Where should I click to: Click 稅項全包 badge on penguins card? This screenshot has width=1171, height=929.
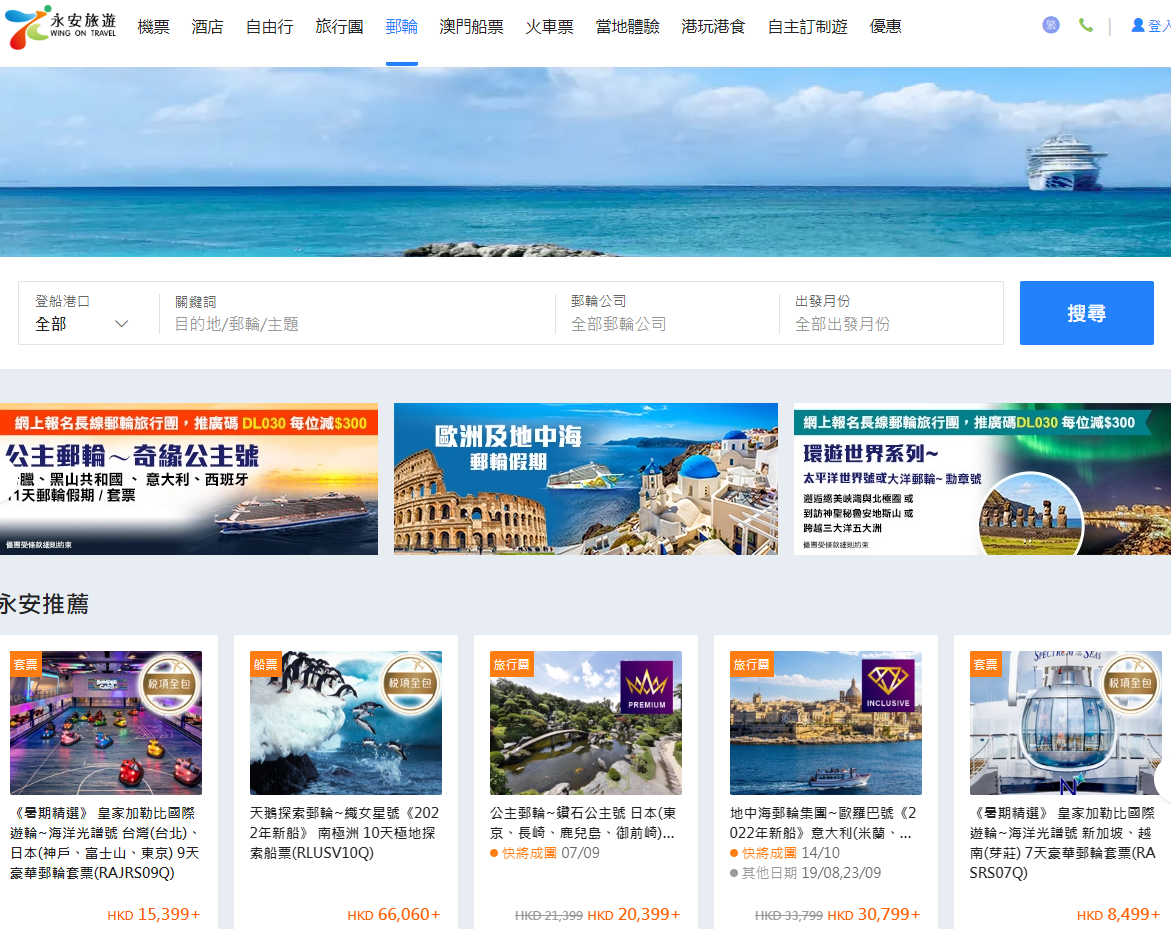pos(410,683)
